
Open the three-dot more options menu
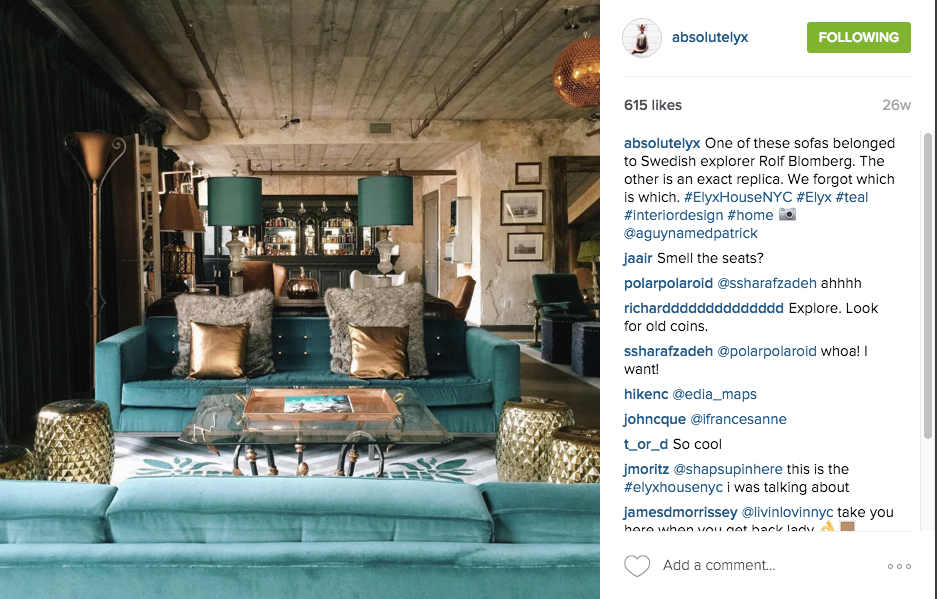(x=899, y=566)
